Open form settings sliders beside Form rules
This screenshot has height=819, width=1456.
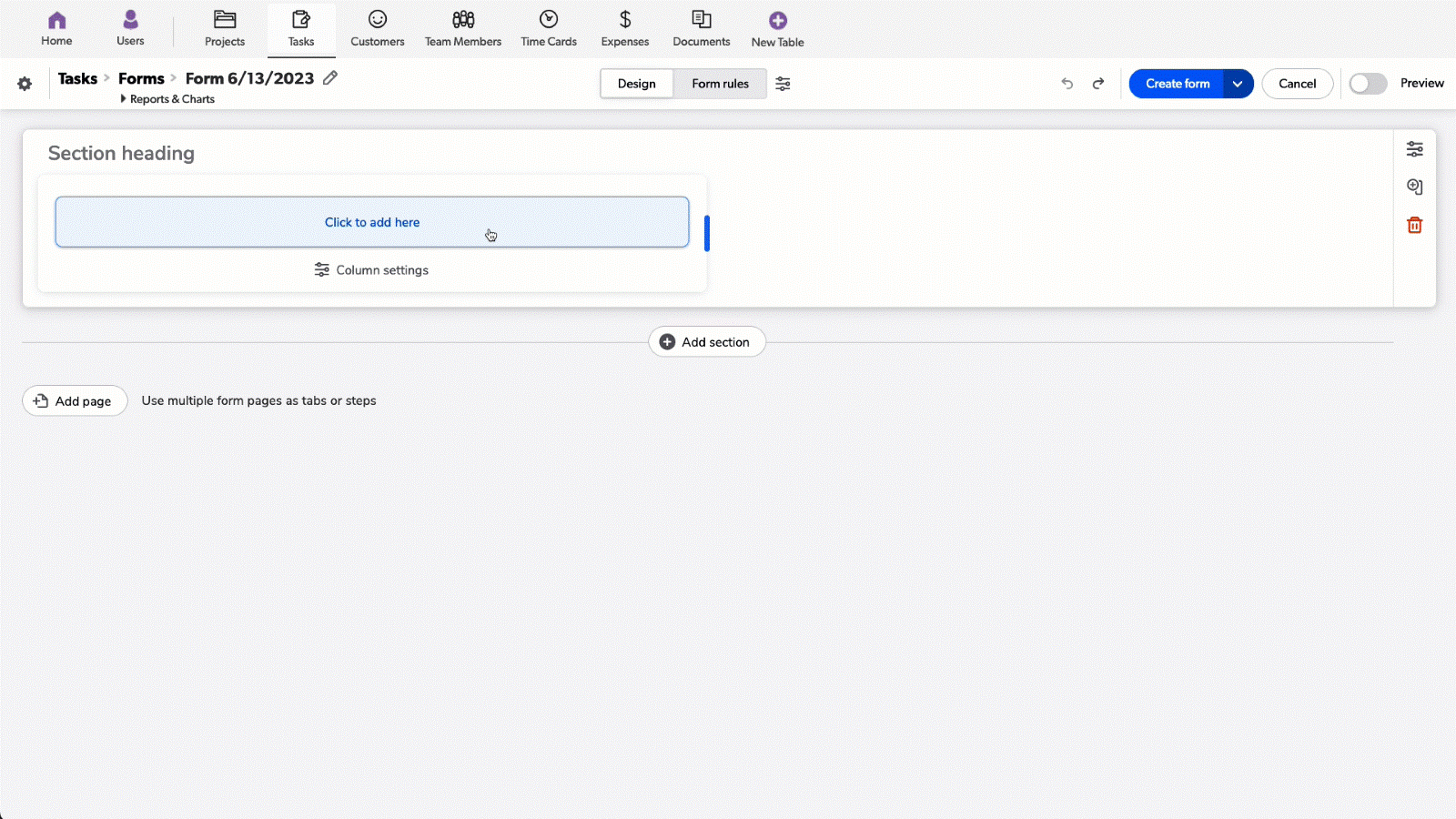click(783, 84)
